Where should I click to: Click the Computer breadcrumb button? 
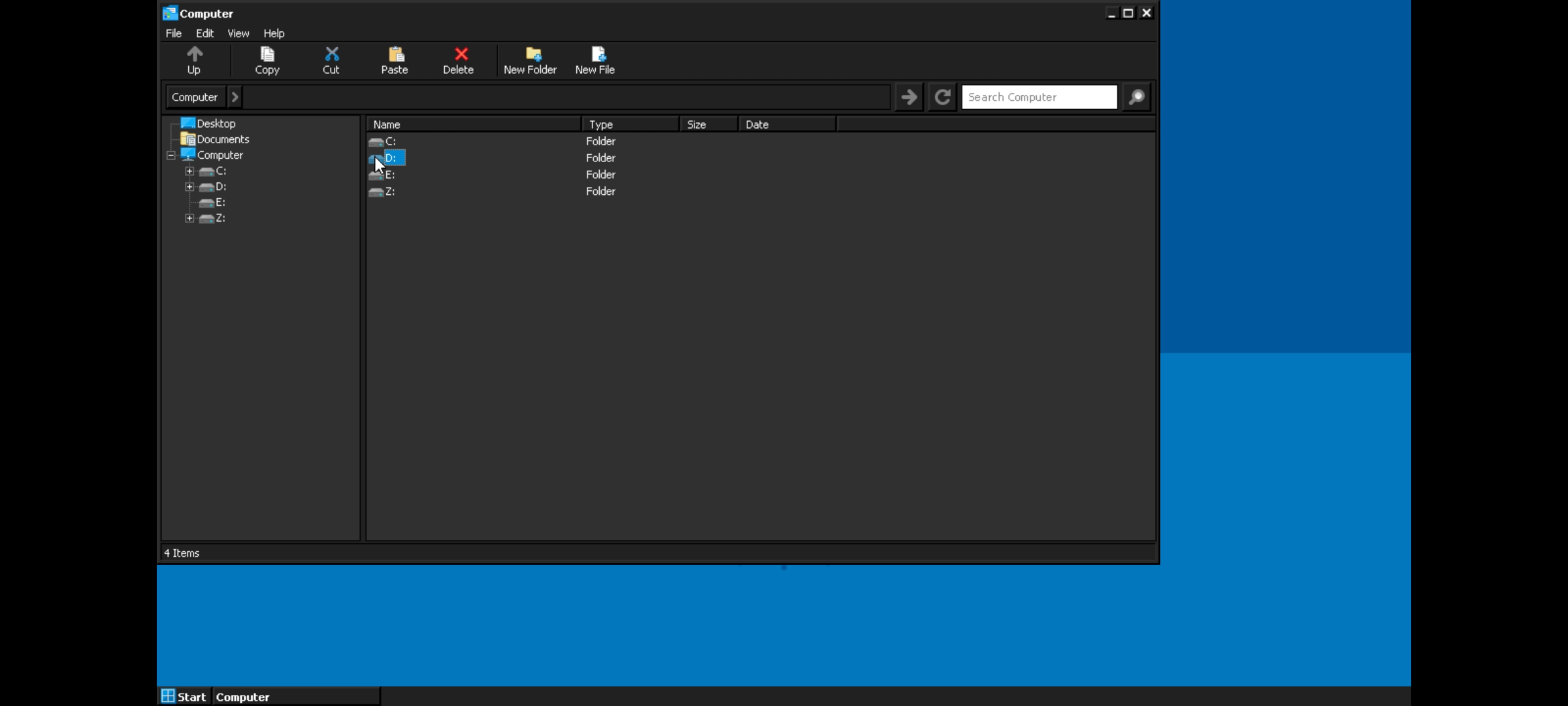tap(195, 97)
